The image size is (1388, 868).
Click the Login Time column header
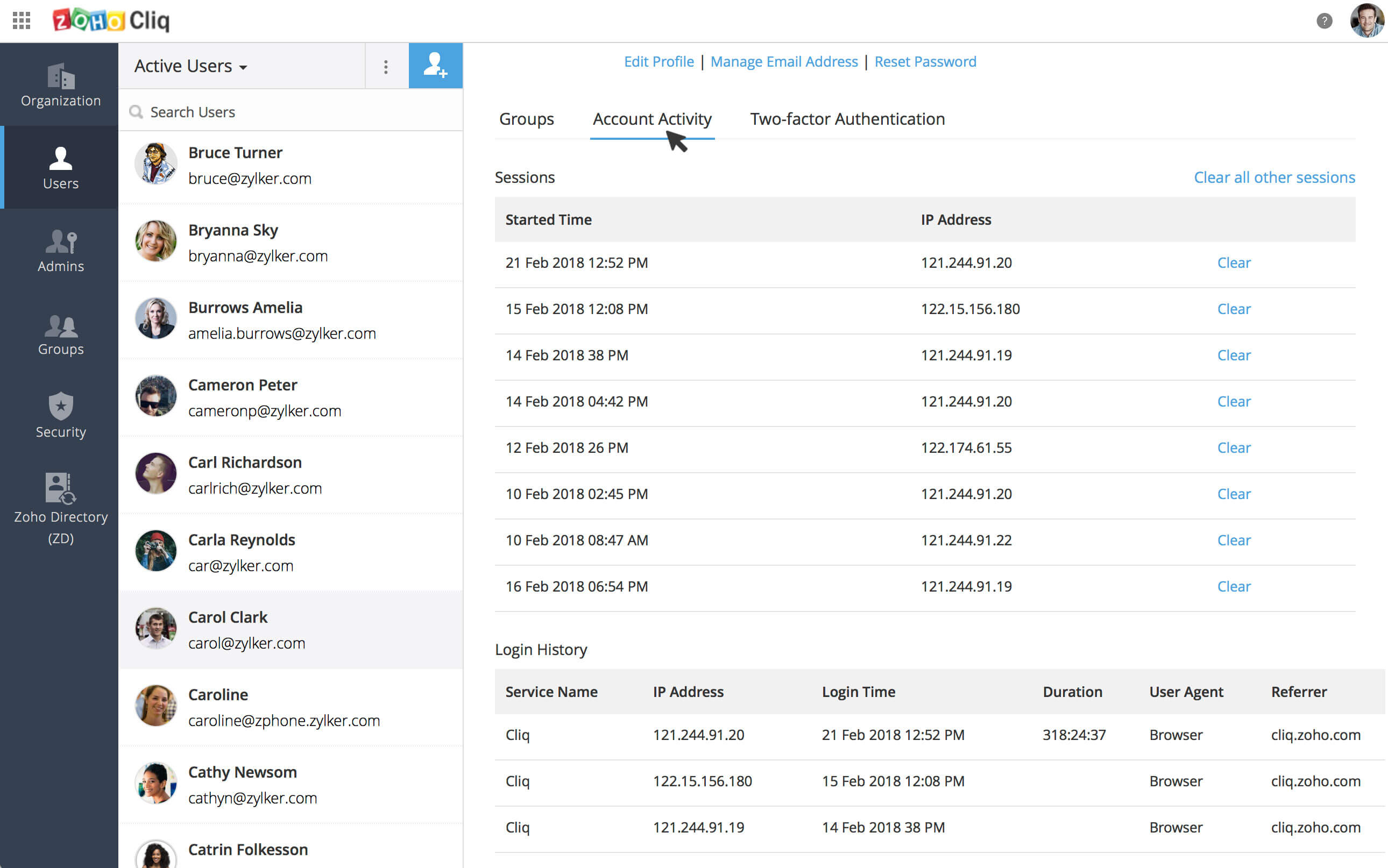(x=859, y=692)
